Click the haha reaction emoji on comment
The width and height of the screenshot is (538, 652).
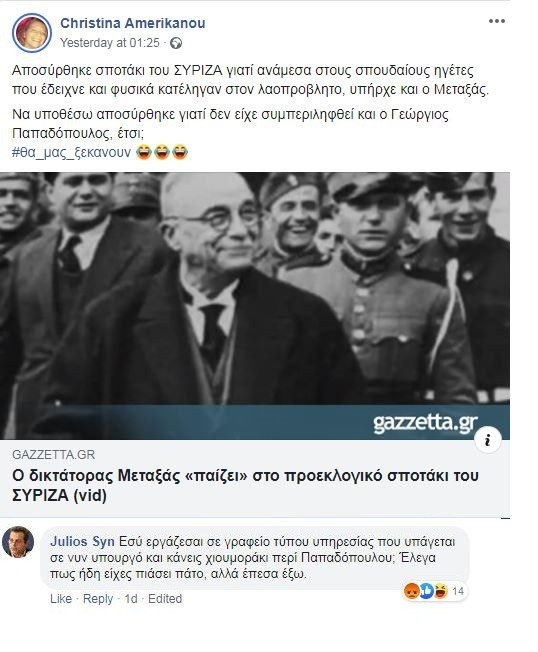(441, 591)
